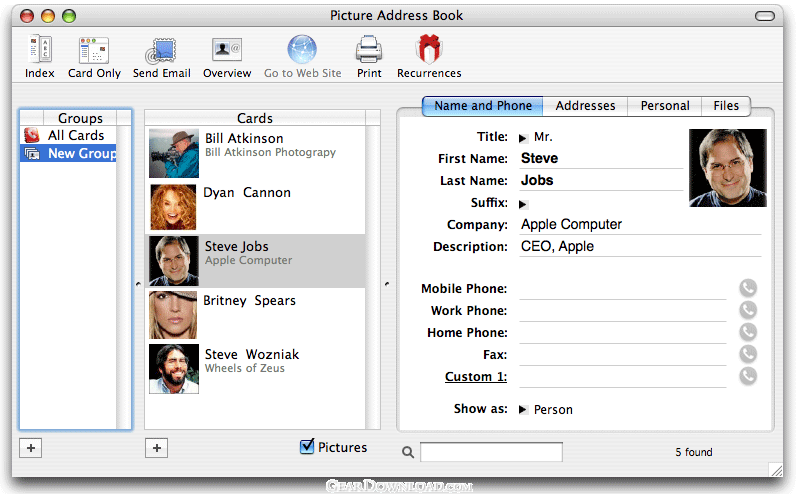The height and width of the screenshot is (494, 798).
Task: Open Recurrences gift icon
Action: [429, 49]
